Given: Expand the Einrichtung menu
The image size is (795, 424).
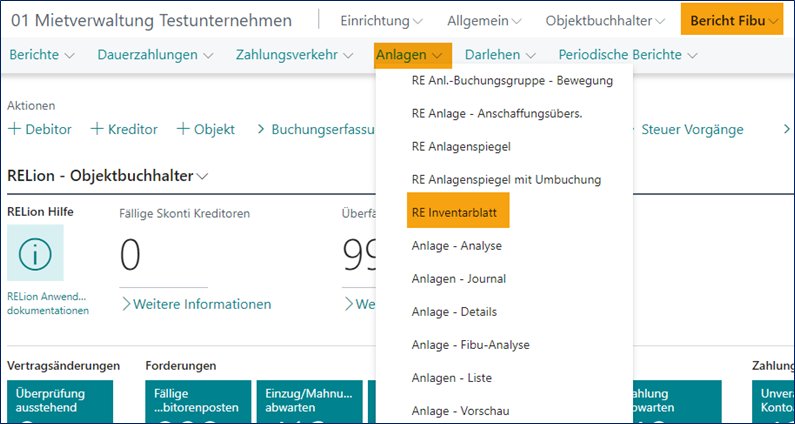Looking at the screenshot, I should [381, 21].
